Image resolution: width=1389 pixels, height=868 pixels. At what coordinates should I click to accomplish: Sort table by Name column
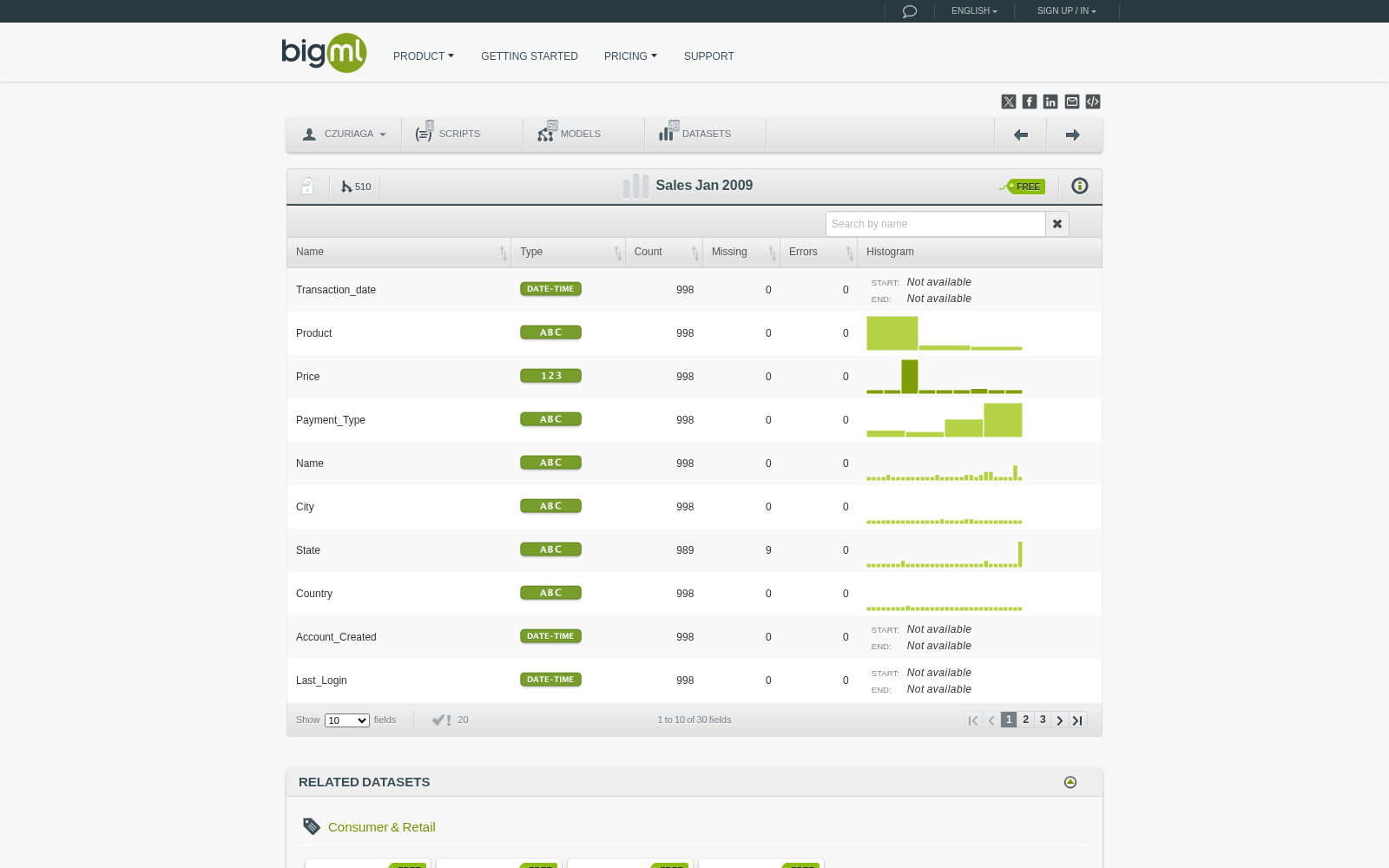point(399,252)
